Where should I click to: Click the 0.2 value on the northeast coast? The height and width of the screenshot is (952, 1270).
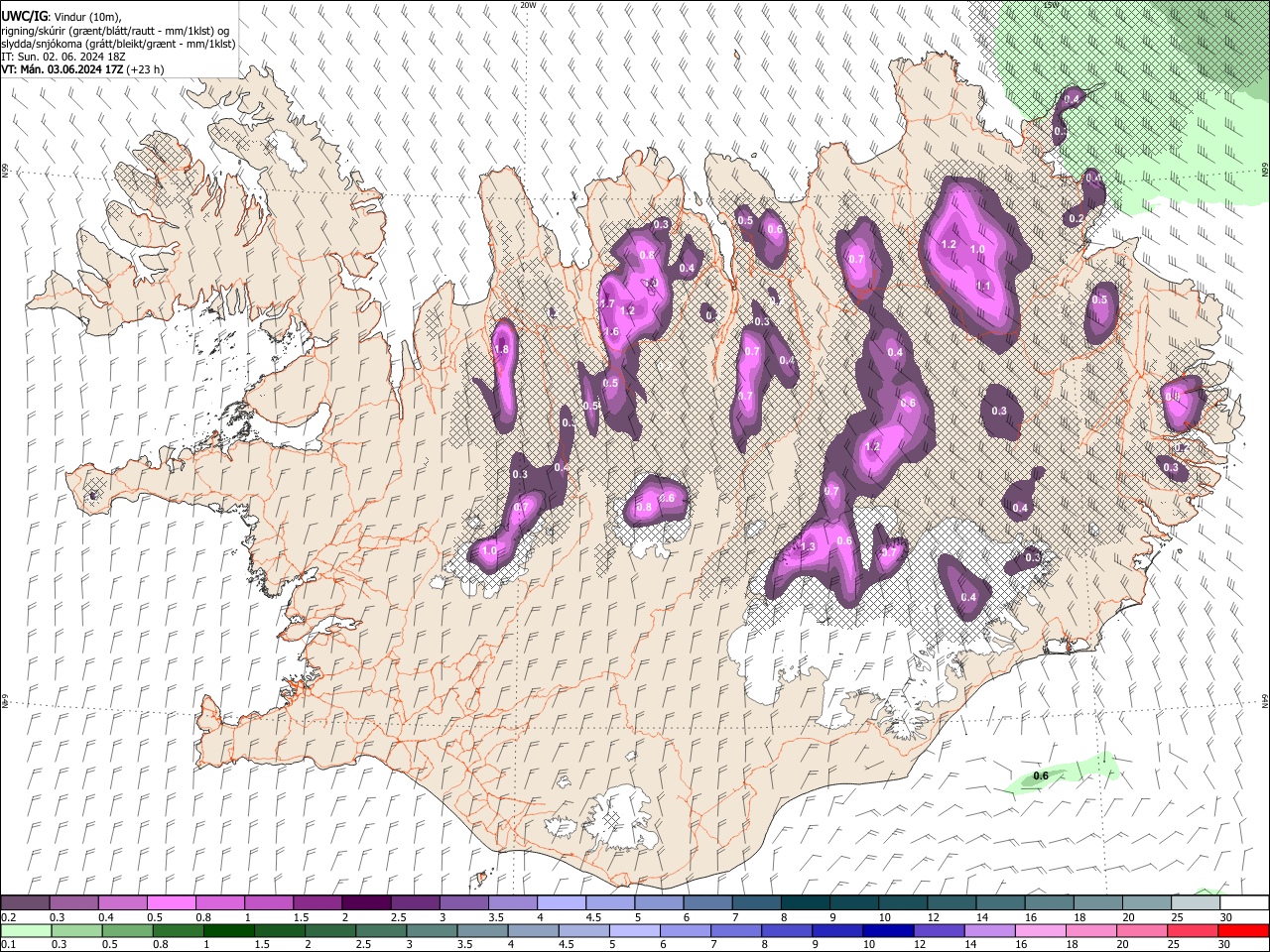1077,218
